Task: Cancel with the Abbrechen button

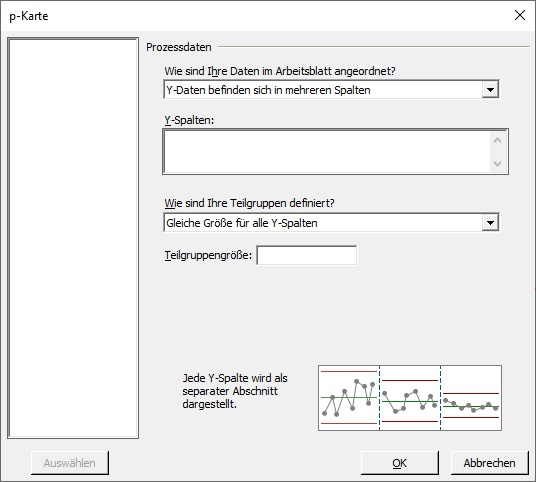Action: click(x=490, y=463)
